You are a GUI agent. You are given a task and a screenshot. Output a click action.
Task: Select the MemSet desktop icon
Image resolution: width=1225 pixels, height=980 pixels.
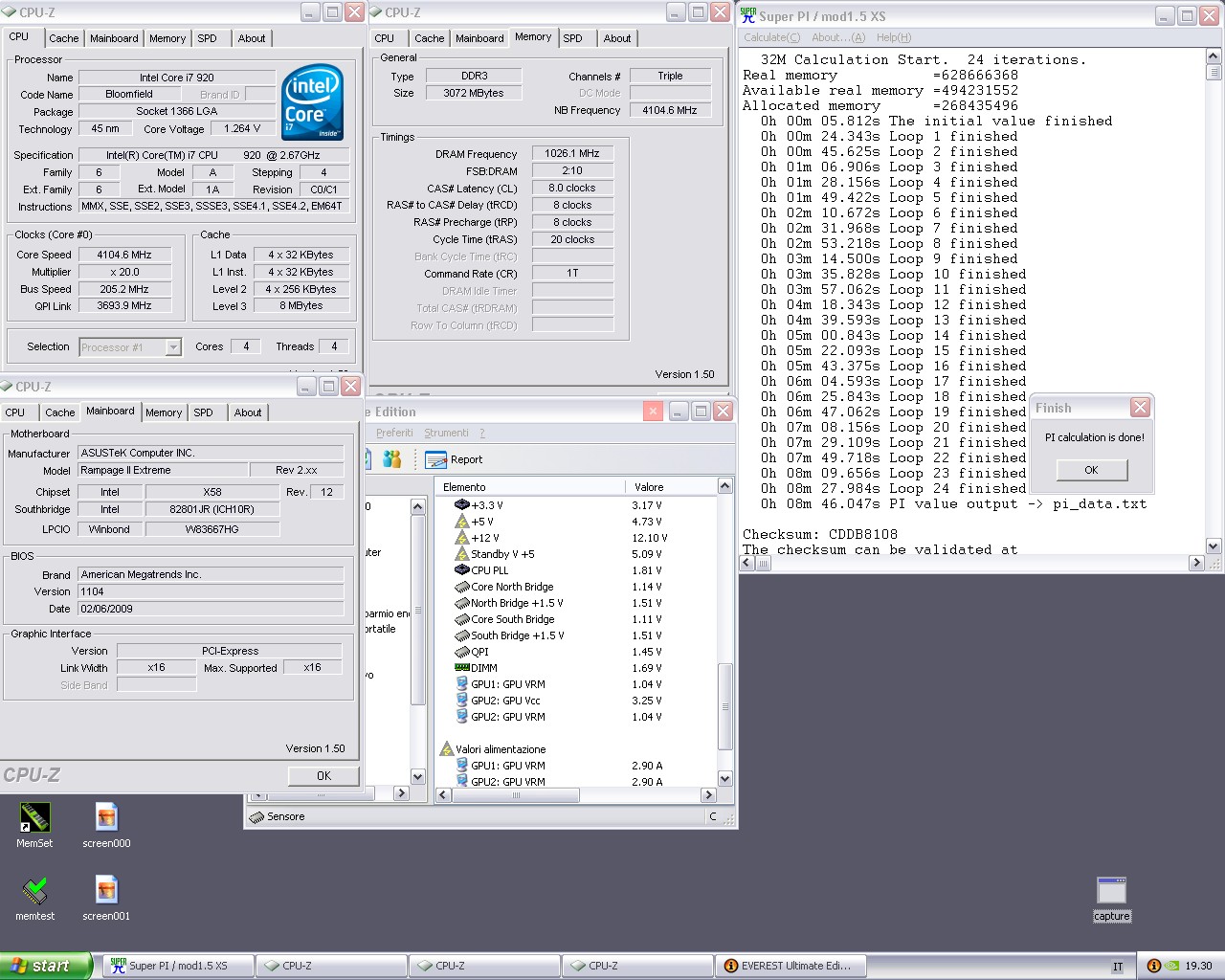(x=34, y=818)
